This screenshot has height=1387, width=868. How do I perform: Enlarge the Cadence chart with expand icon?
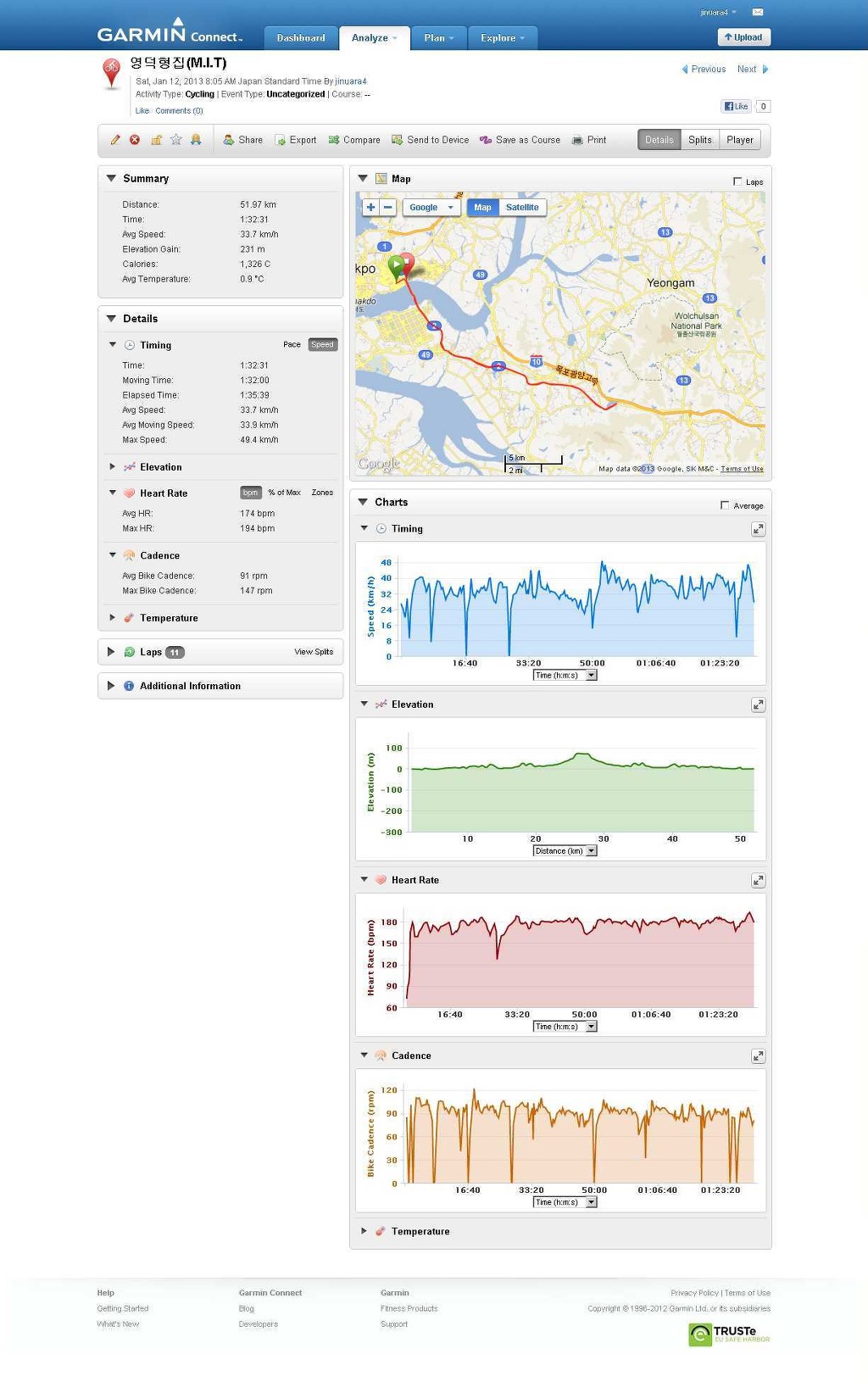coord(758,1056)
